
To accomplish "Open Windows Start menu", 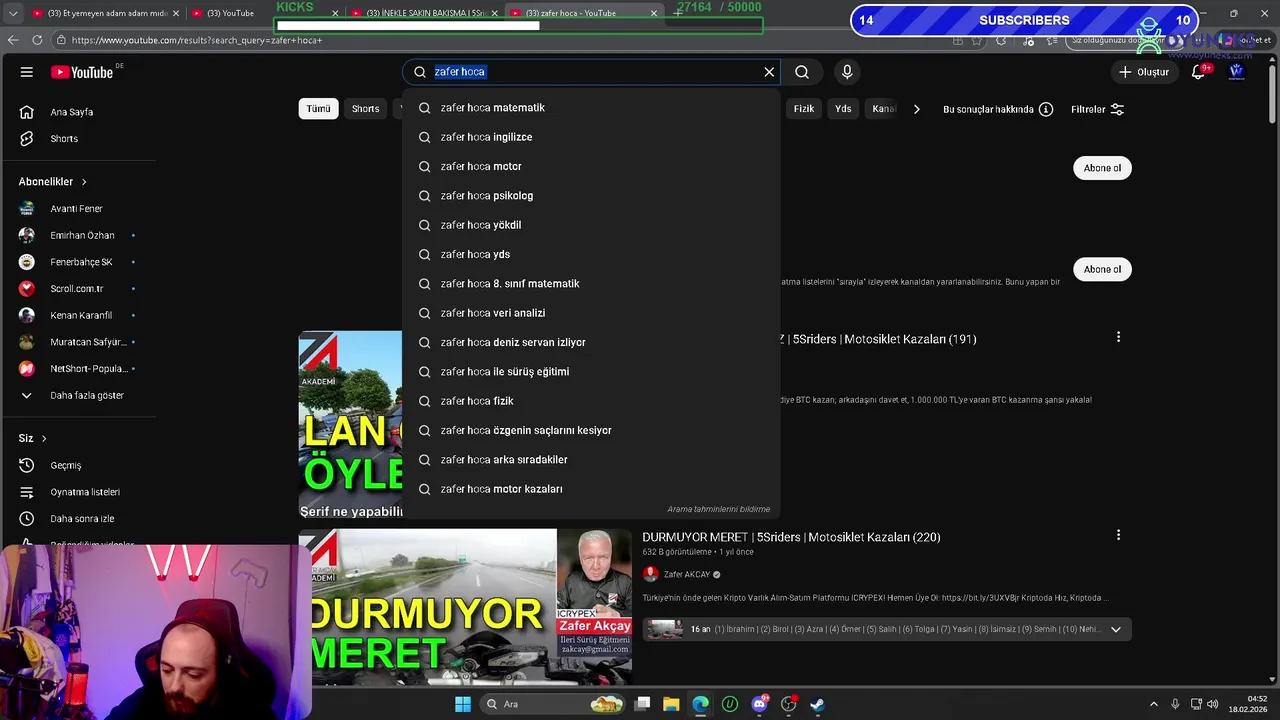I will click(x=463, y=704).
